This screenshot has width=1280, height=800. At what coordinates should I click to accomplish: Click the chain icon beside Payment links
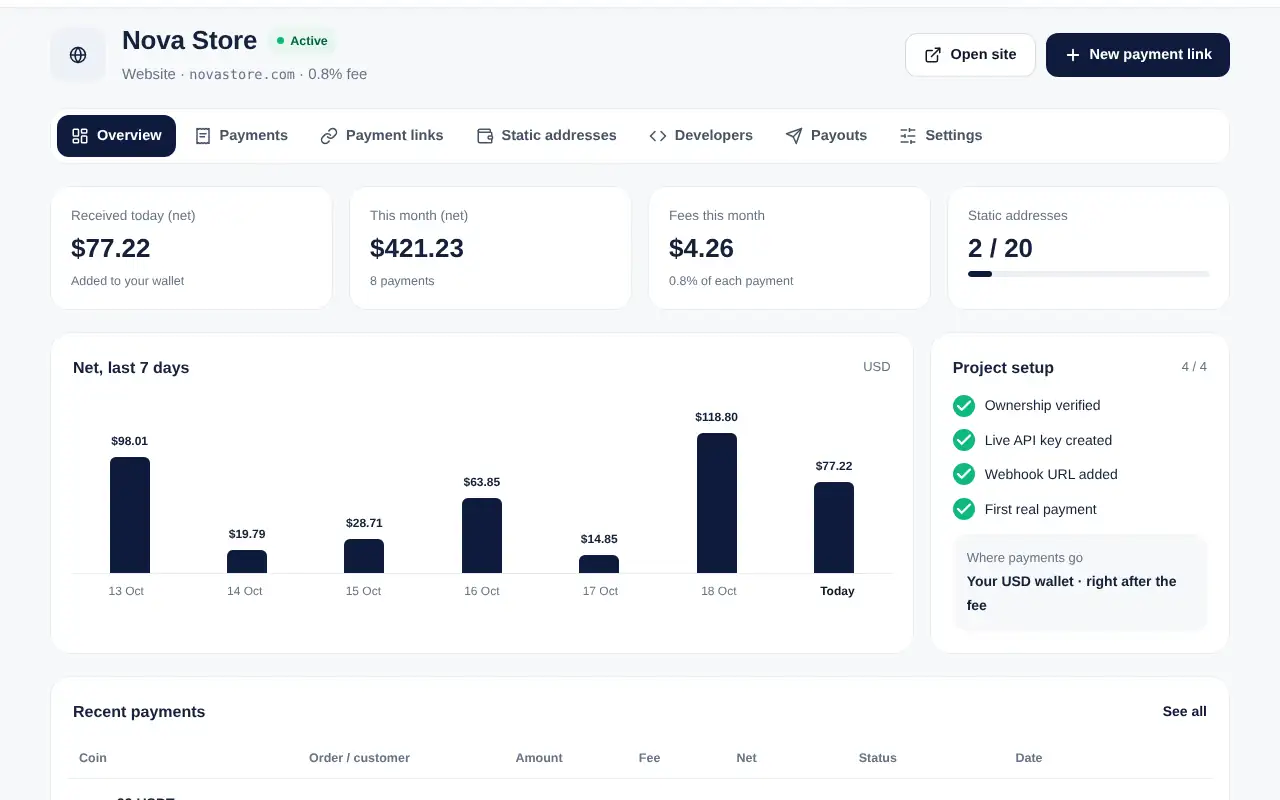329,136
